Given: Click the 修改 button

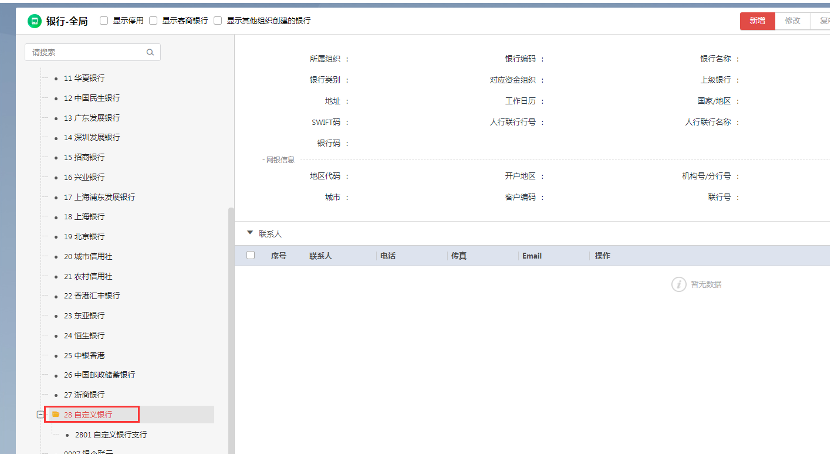Looking at the screenshot, I should point(792,21).
